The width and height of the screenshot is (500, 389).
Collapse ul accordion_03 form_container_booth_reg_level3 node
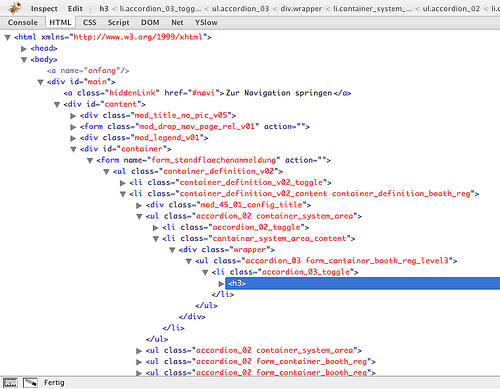[189, 261]
